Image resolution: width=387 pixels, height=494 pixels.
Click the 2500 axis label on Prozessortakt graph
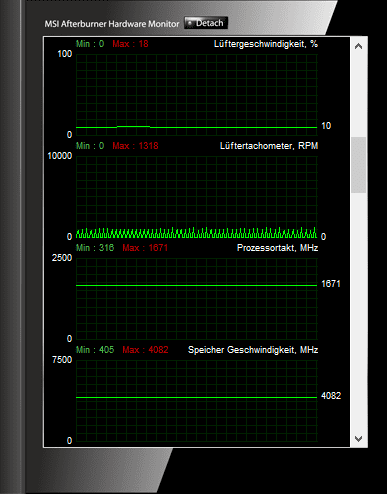[x=62, y=258]
